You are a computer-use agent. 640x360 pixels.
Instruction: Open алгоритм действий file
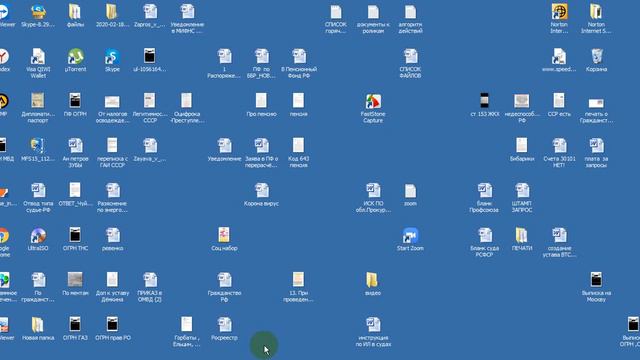tap(410, 12)
